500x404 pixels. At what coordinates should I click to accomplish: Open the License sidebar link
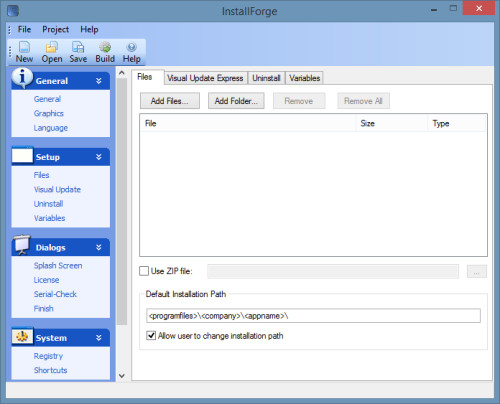[46, 280]
